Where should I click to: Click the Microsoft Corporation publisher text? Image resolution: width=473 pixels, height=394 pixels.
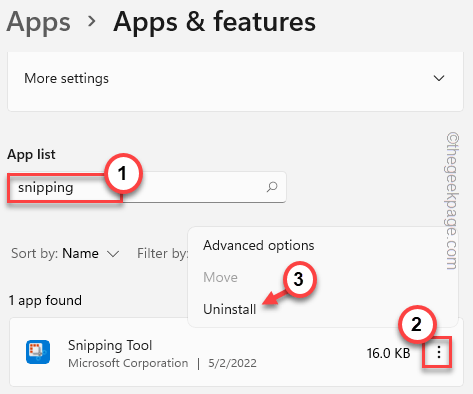coord(128,363)
